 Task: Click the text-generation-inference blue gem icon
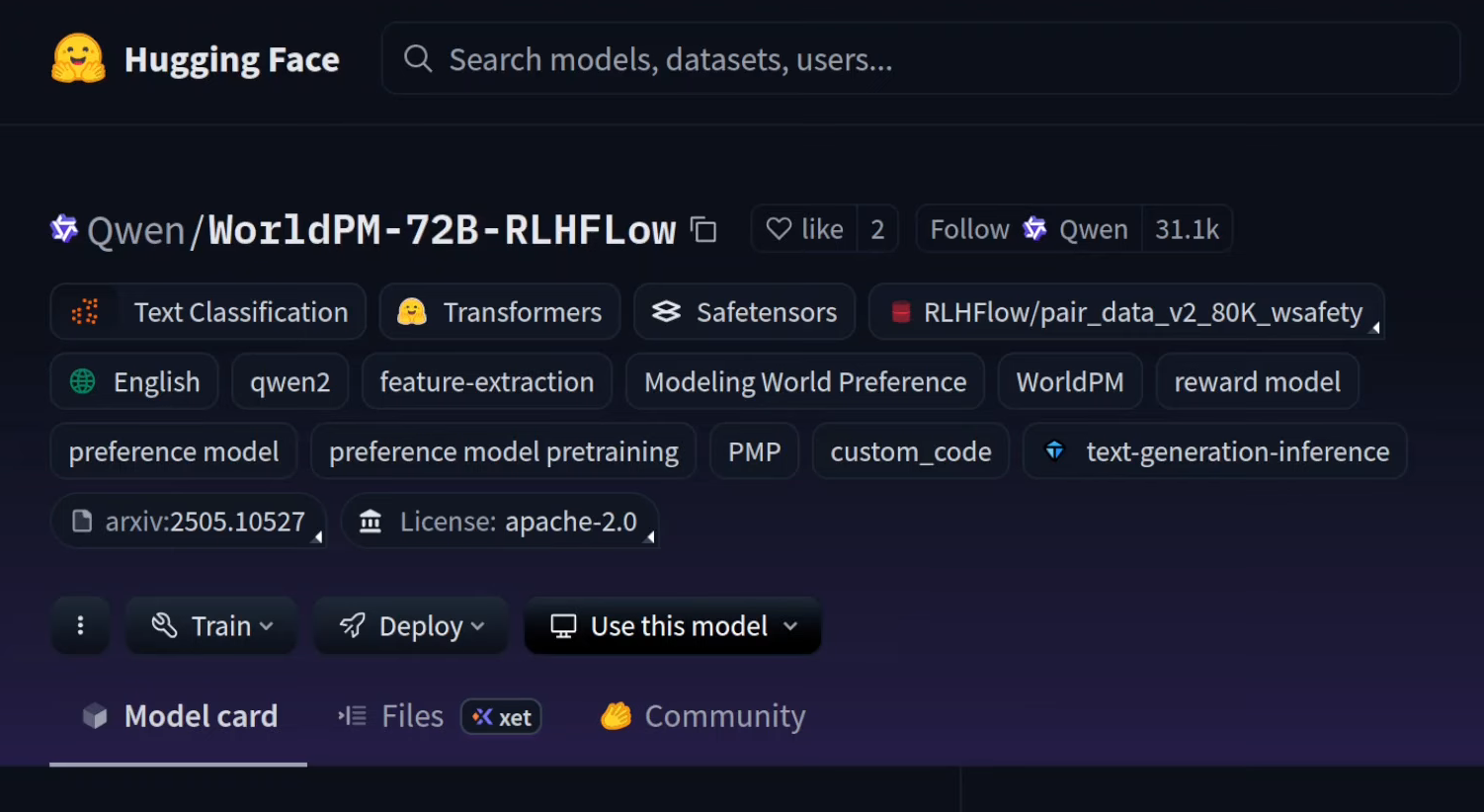tap(1054, 451)
